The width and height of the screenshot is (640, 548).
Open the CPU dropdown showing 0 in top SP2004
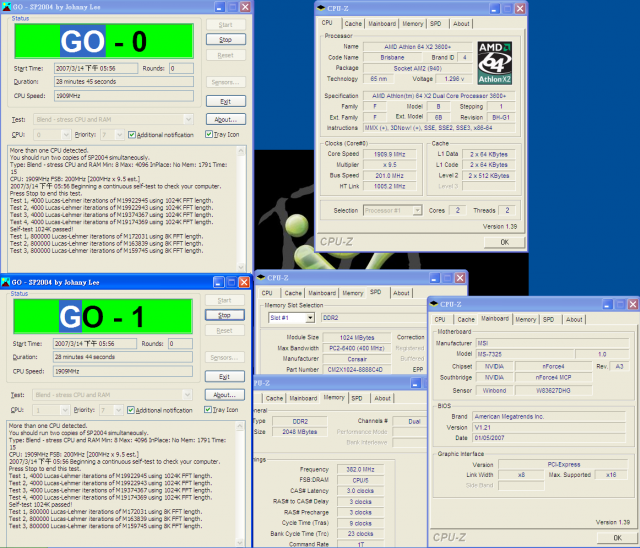click(x=66, y=135)
